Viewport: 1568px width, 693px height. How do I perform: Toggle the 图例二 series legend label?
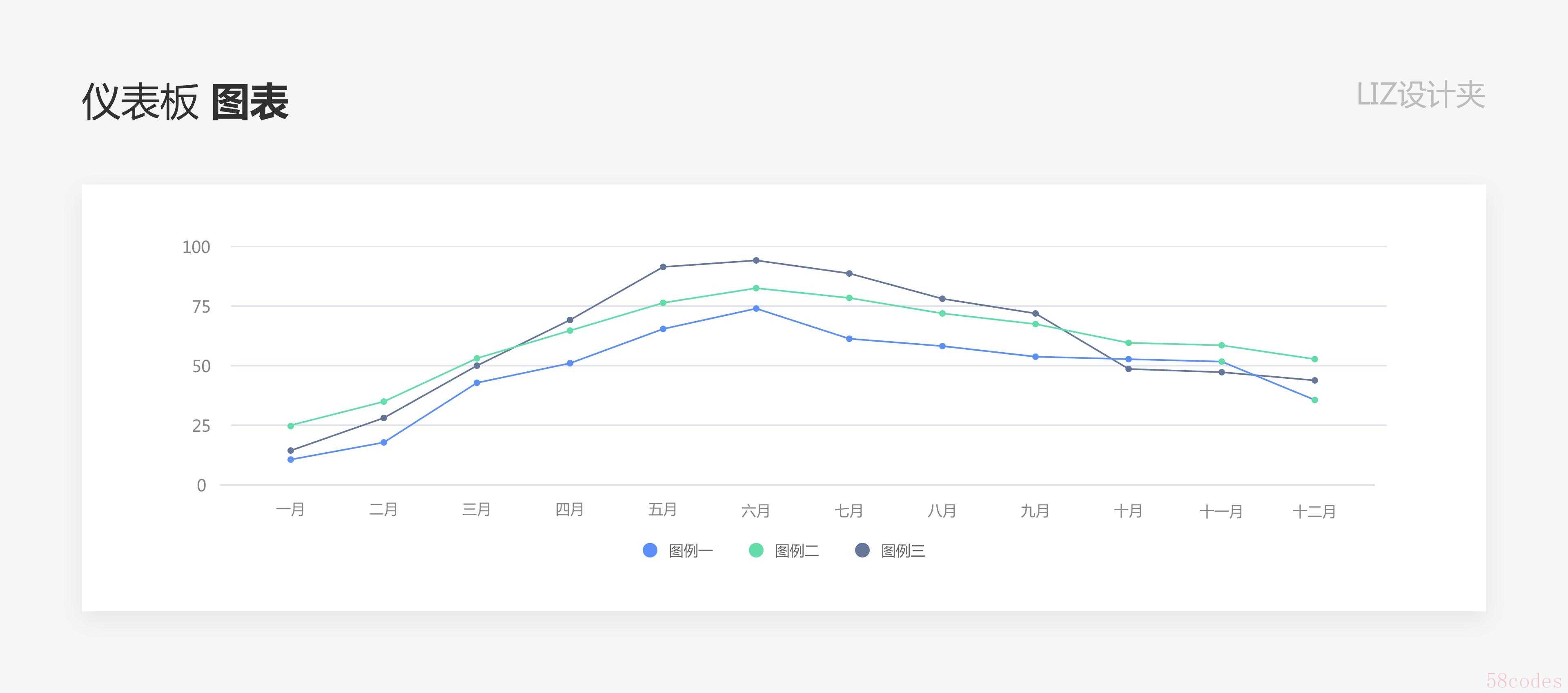[x=796, y=551]
